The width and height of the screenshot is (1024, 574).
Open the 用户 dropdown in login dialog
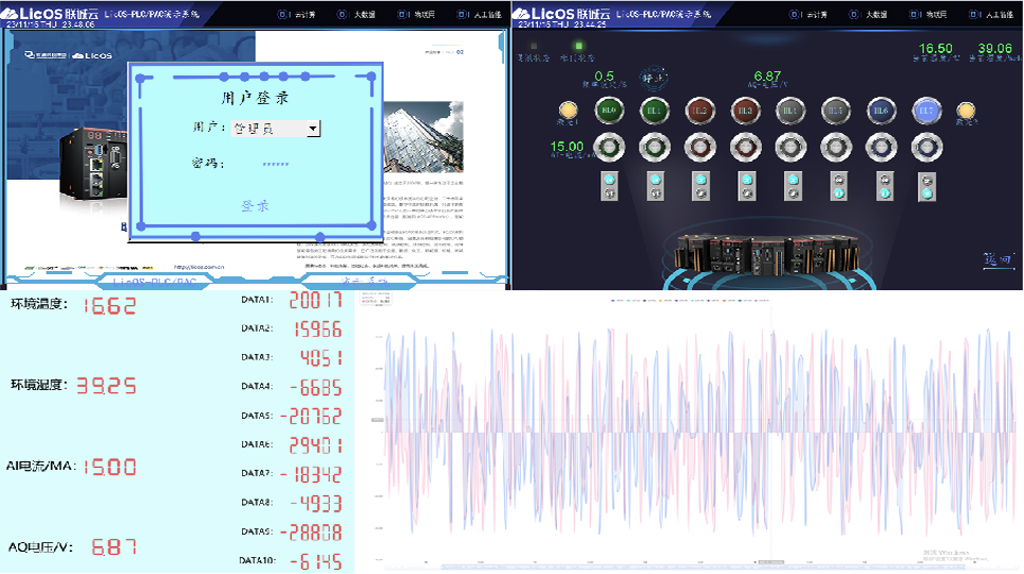tap(312, 129)
